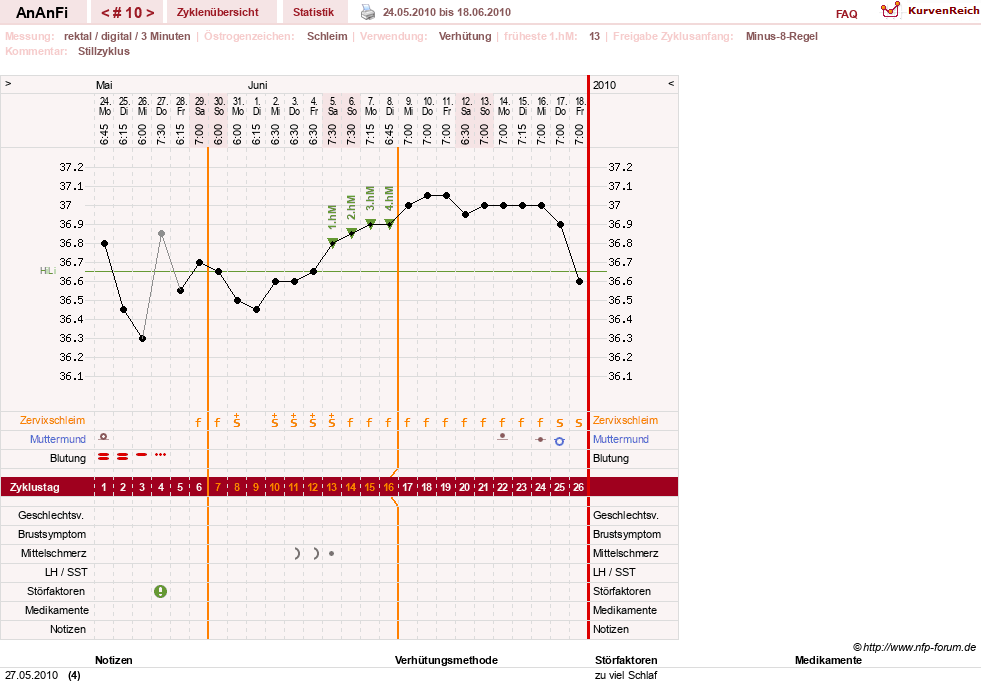This screenshot has height=699, width=981.
Task: Click the 1.hM green triangle marker
Action: 333,243
